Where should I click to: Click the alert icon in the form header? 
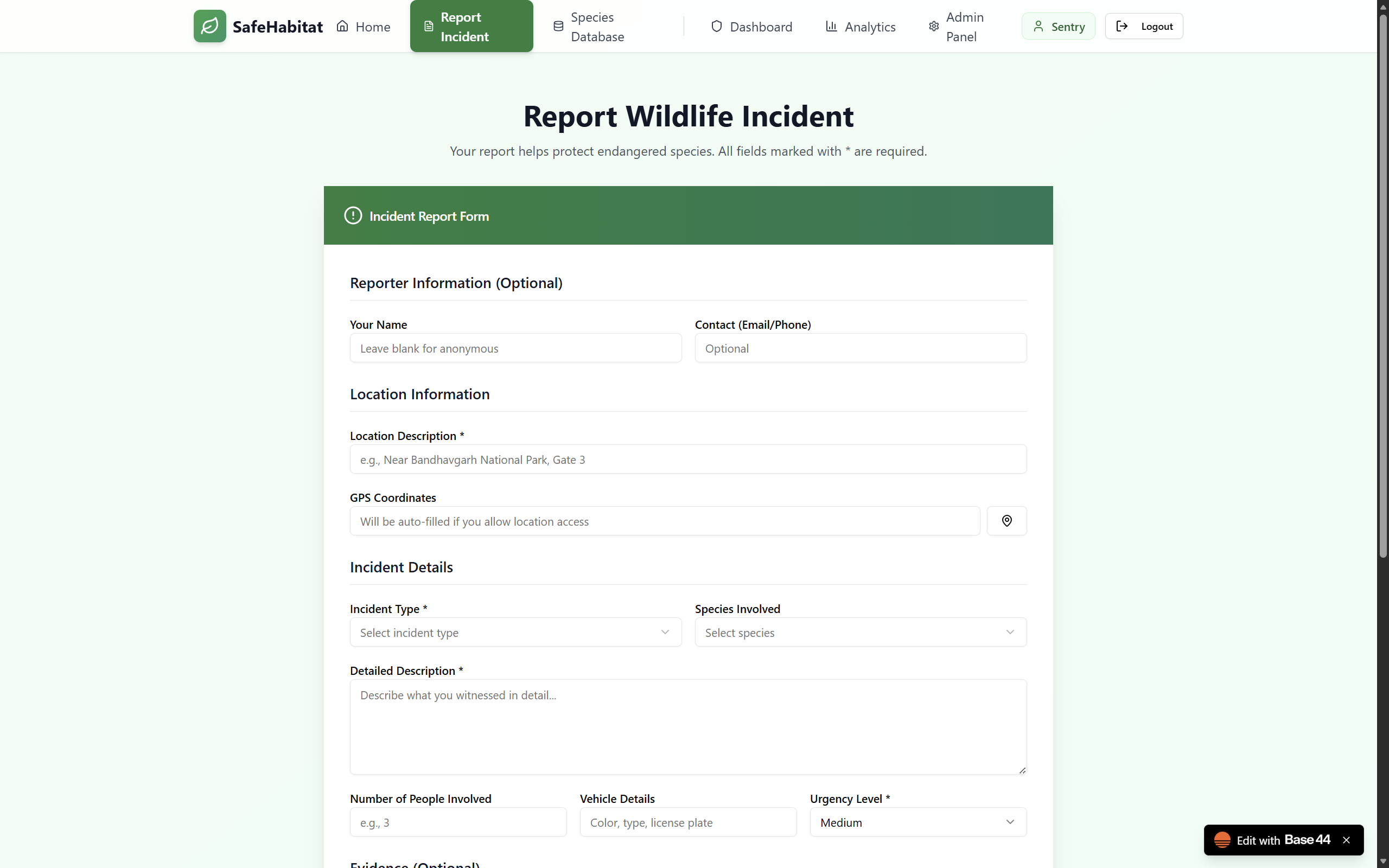353,216
